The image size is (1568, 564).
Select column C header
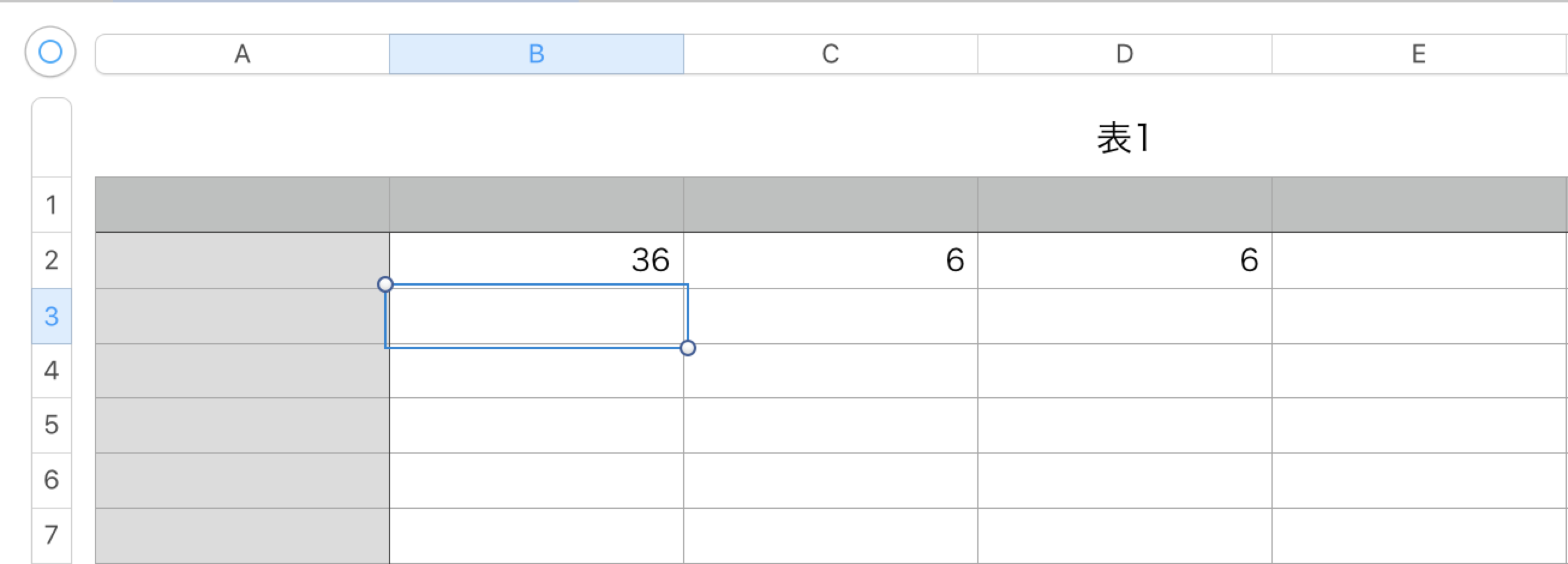click(x=830, y=54)
